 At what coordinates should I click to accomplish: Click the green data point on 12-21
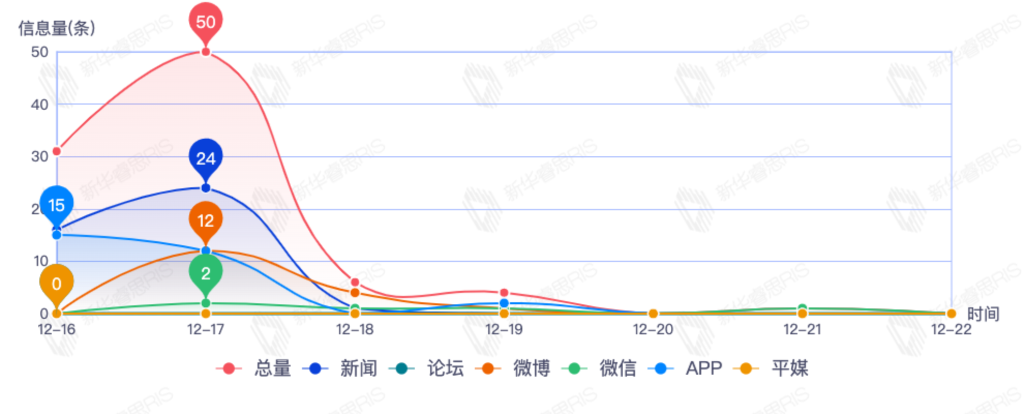[x=802, y=309]
